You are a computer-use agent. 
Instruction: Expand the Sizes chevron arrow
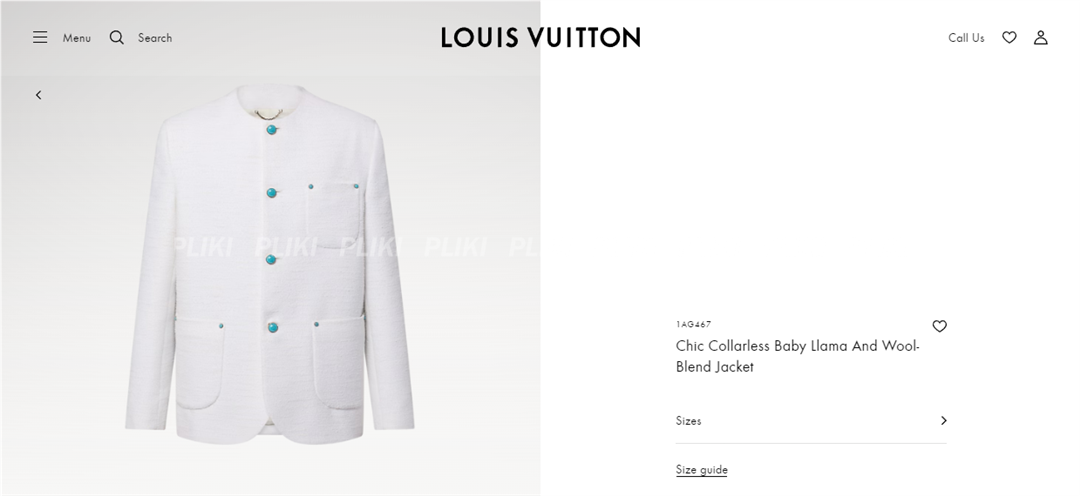point(944,420)
